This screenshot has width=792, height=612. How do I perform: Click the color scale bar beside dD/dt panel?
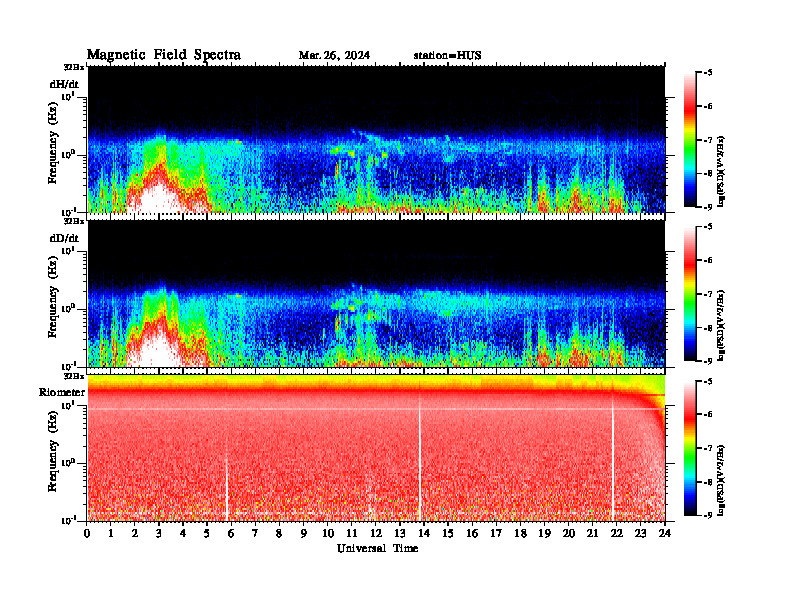pos(690,294)
